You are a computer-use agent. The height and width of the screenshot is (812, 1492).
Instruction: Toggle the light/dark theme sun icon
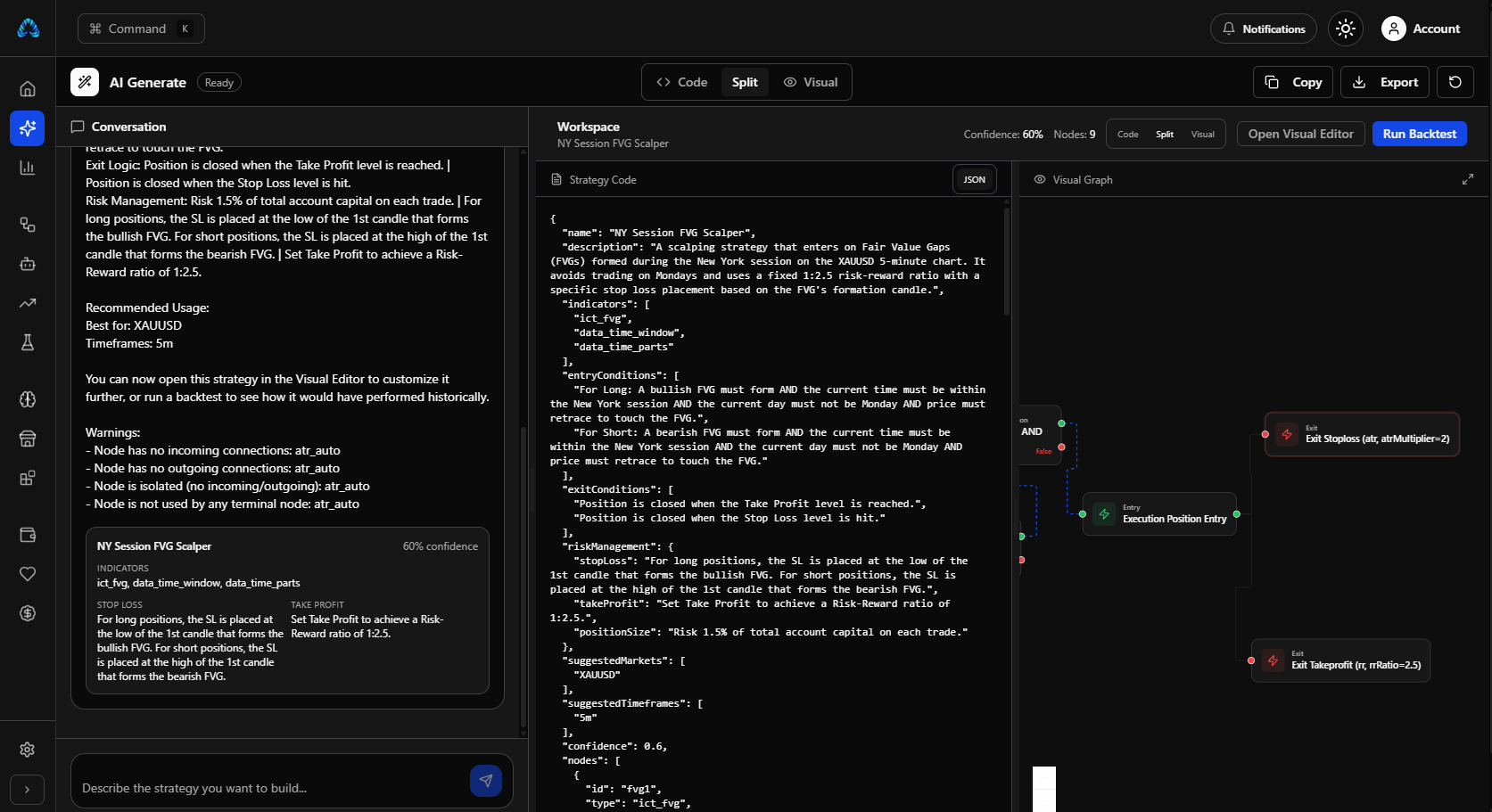pos(1346,29)
